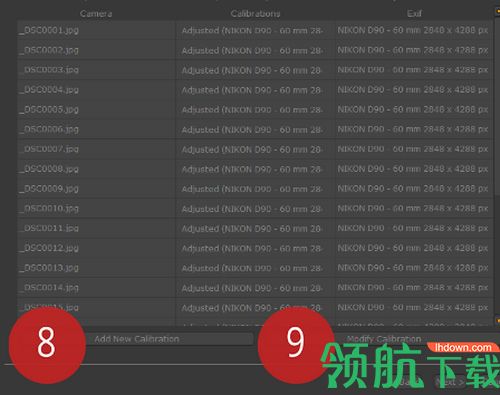The width and height of the screenshot is (500, 395).
Task: Open calibration cell for _DSC0004.jpg
Action: point(255,90)
